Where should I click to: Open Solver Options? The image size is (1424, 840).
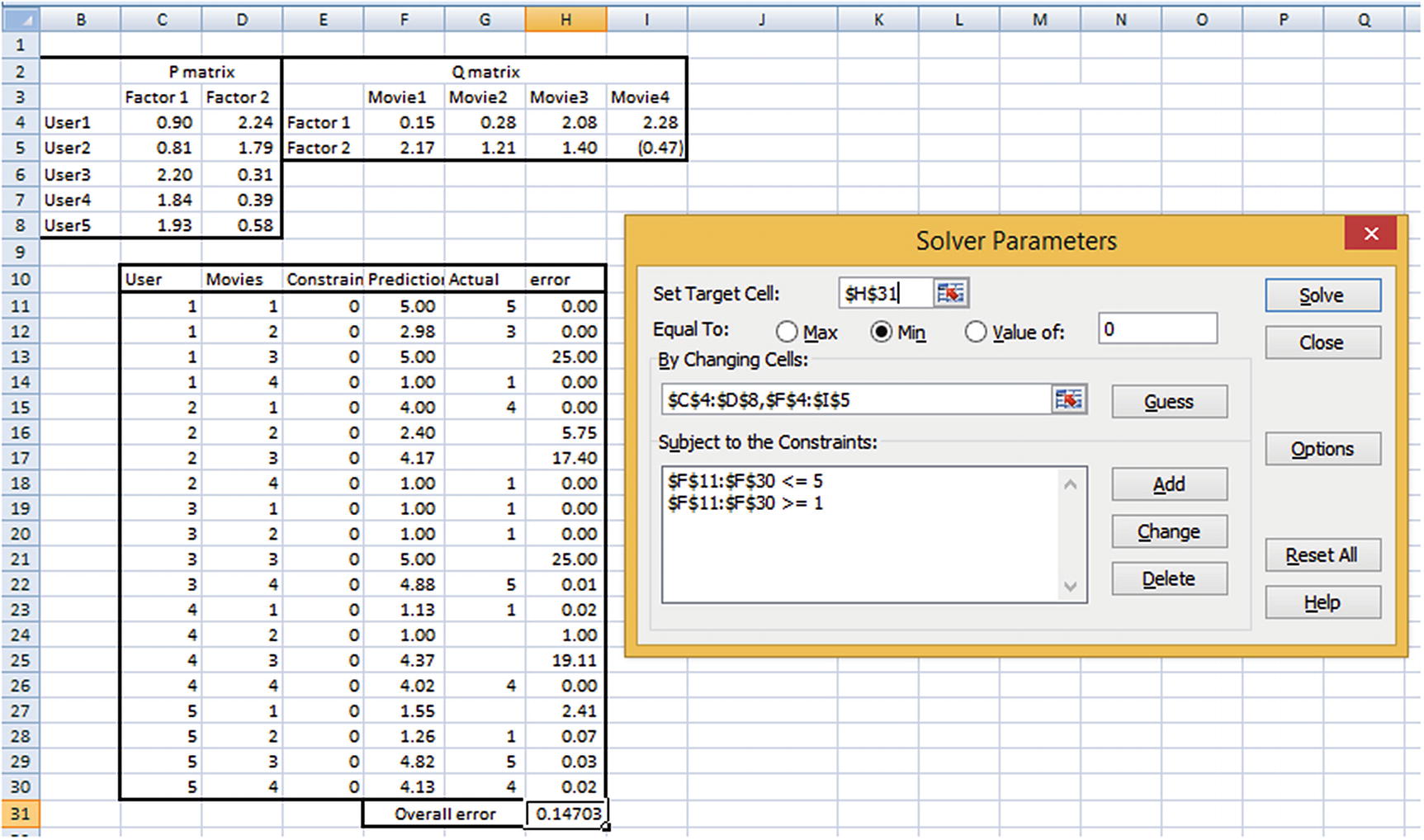pyautogui.click(x=1322, y=449)
